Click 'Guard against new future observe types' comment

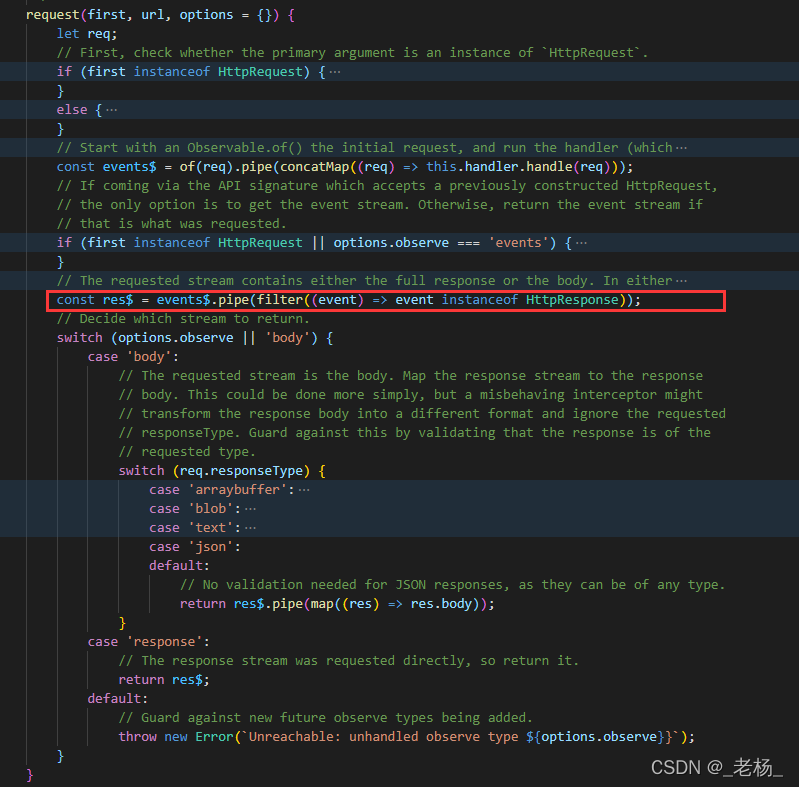[x=326, y=718]
